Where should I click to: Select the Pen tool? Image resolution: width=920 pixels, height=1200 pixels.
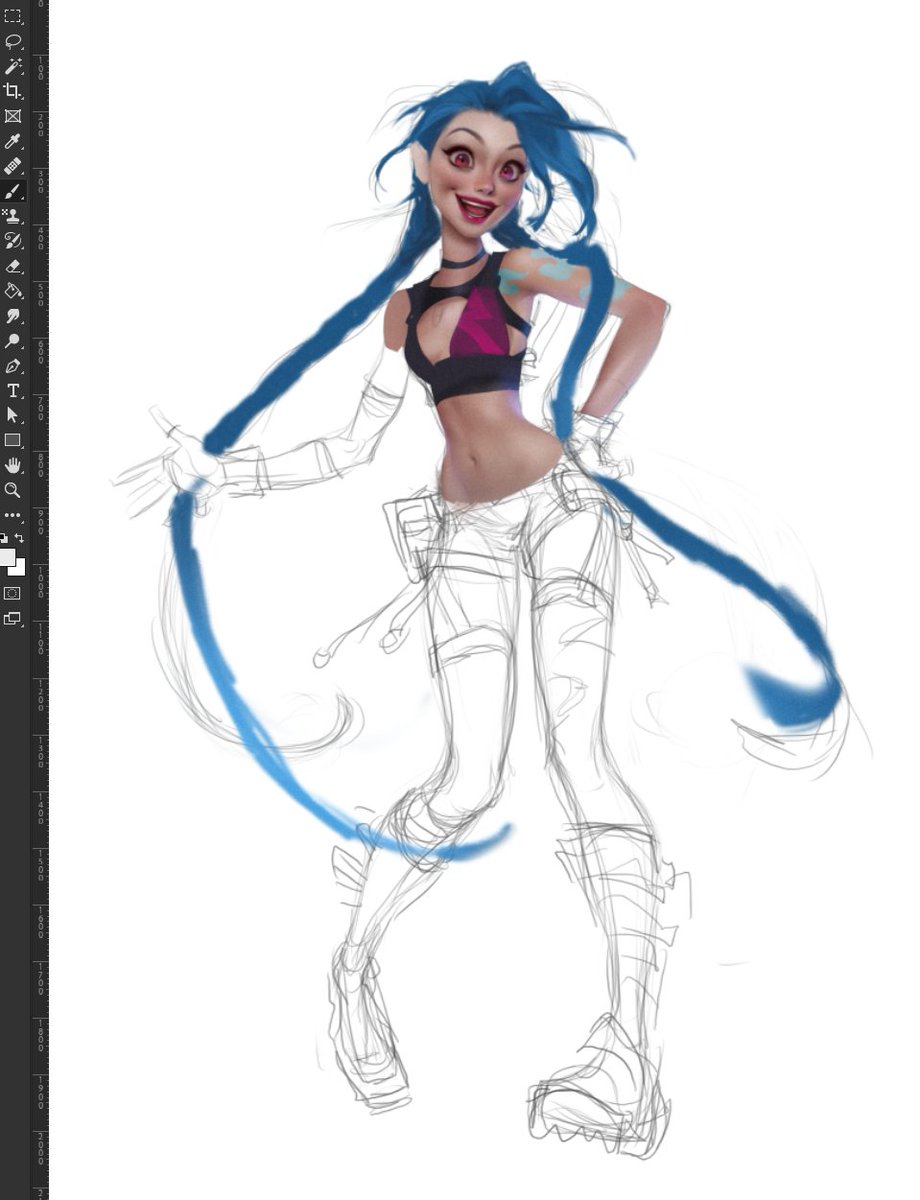pyautogui.click(x=12, y=366)
